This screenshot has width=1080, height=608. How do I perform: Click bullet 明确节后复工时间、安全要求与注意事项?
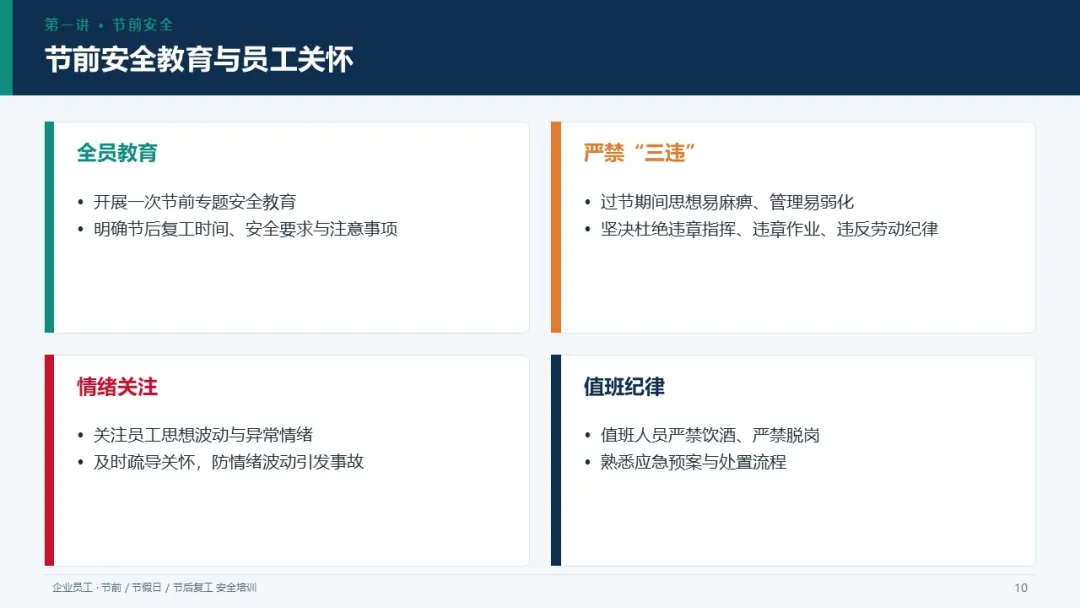click(x=246, y=229)
